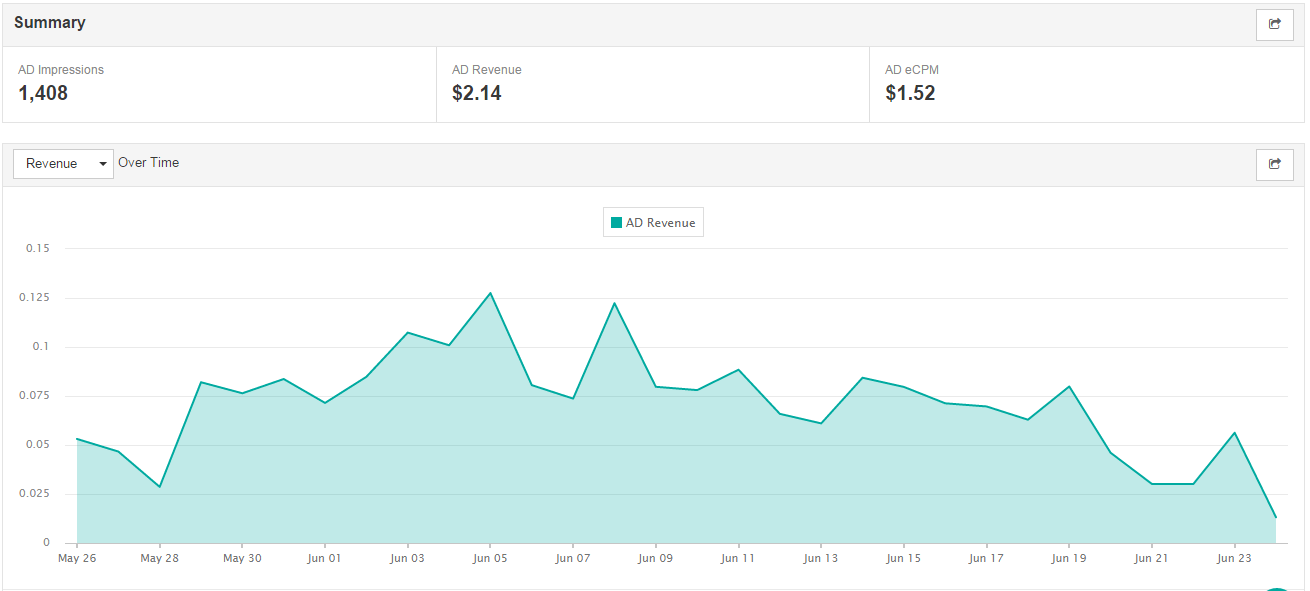Click the Jun 05 peak data point
This screenshot has height=591, width=1310.
click(x=490, y=293)
